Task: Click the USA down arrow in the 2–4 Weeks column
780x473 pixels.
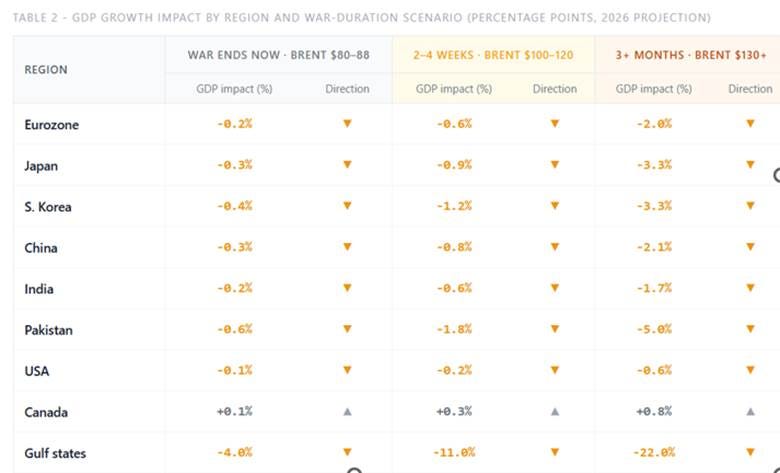Action: pos(555,370)
